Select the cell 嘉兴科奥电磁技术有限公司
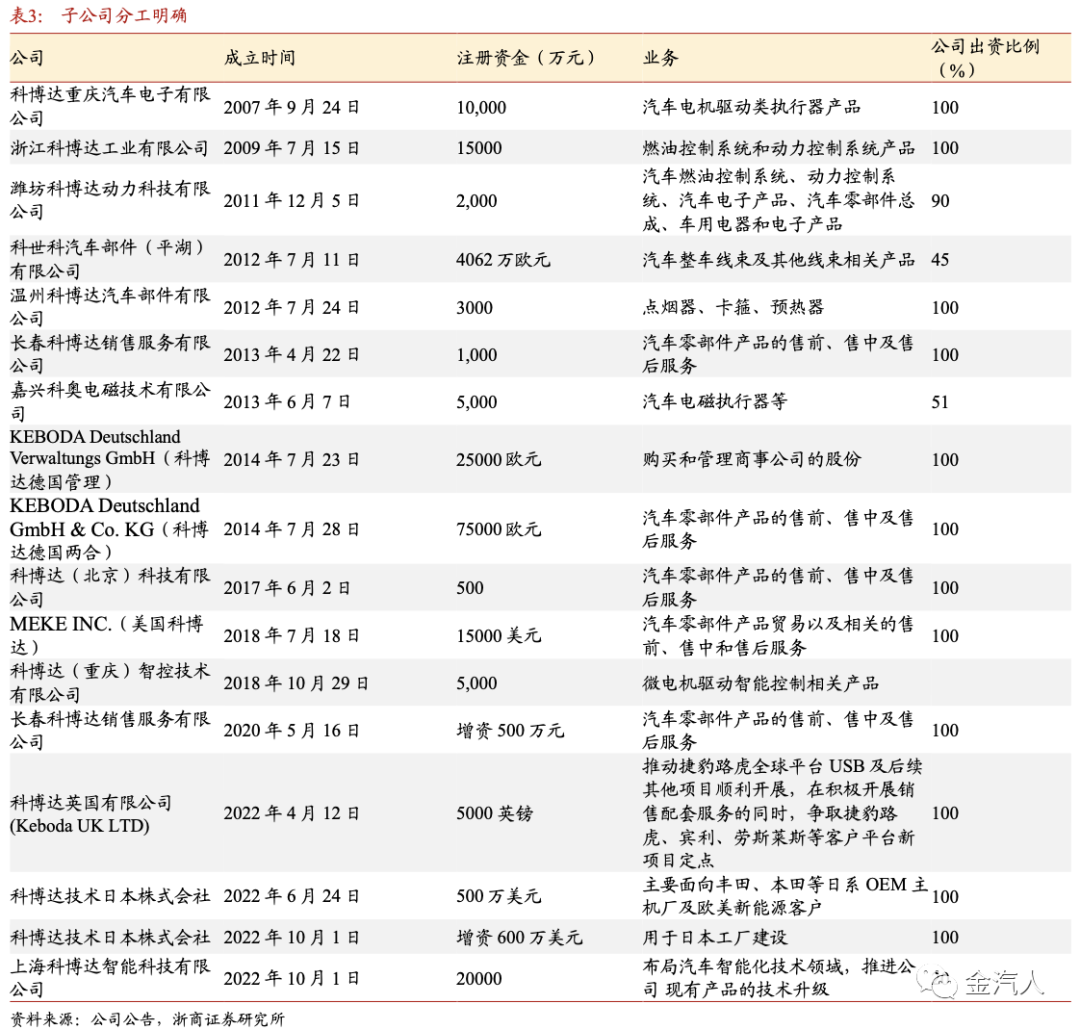 tap(110, 401)
